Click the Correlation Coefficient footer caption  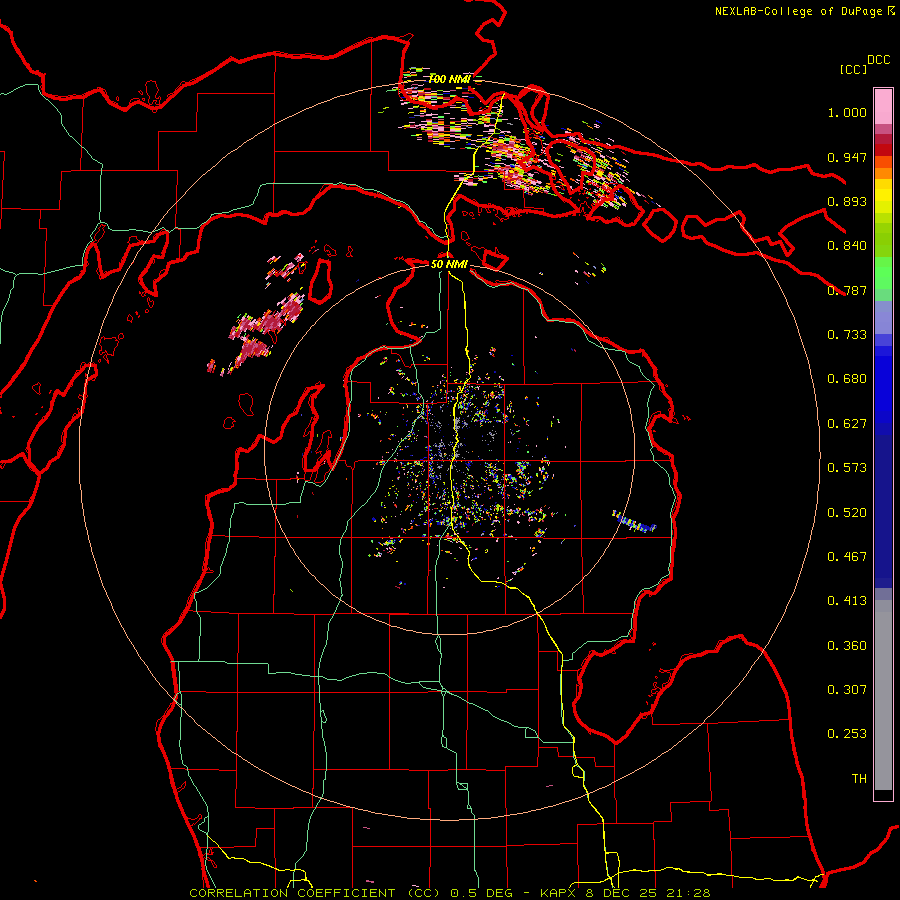(449, 893)
